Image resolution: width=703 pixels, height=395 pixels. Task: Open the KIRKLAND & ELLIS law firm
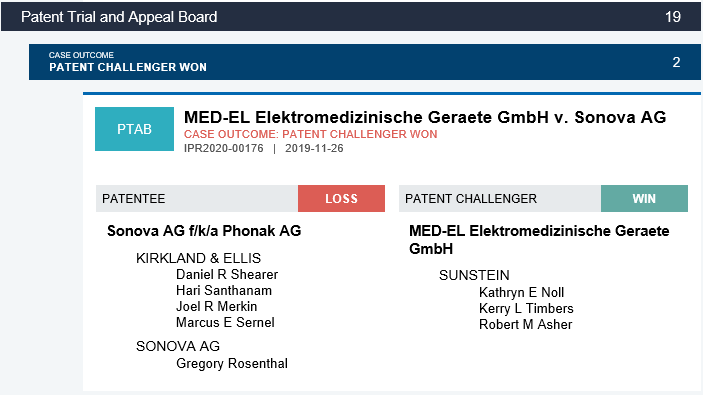(198, 258)
